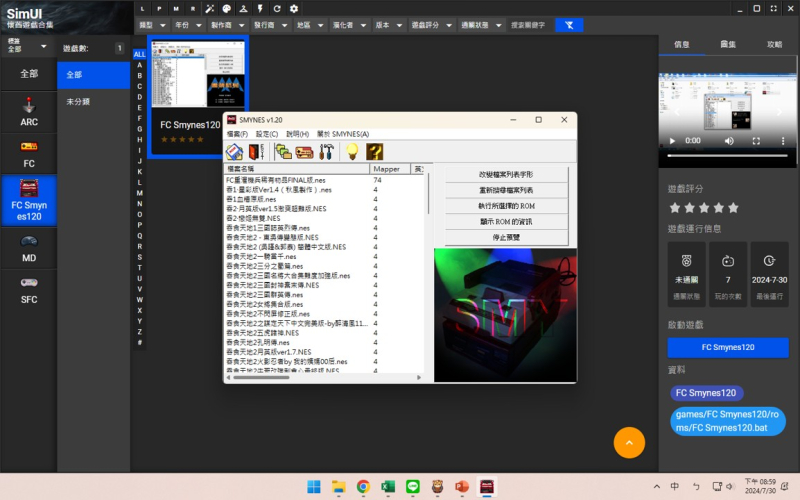Screen dimensions: 800x500
Task: Click the P toolbar button
Action: [159, 9]
